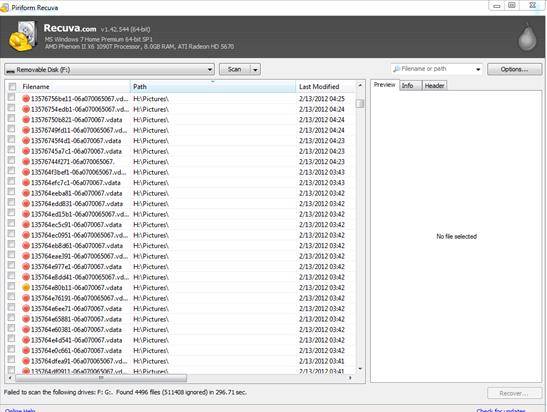Screen dimensions: 547x412
Task: Click the 2/13/2012 04:25 modified date cell
Action: (x=322, y=99)
